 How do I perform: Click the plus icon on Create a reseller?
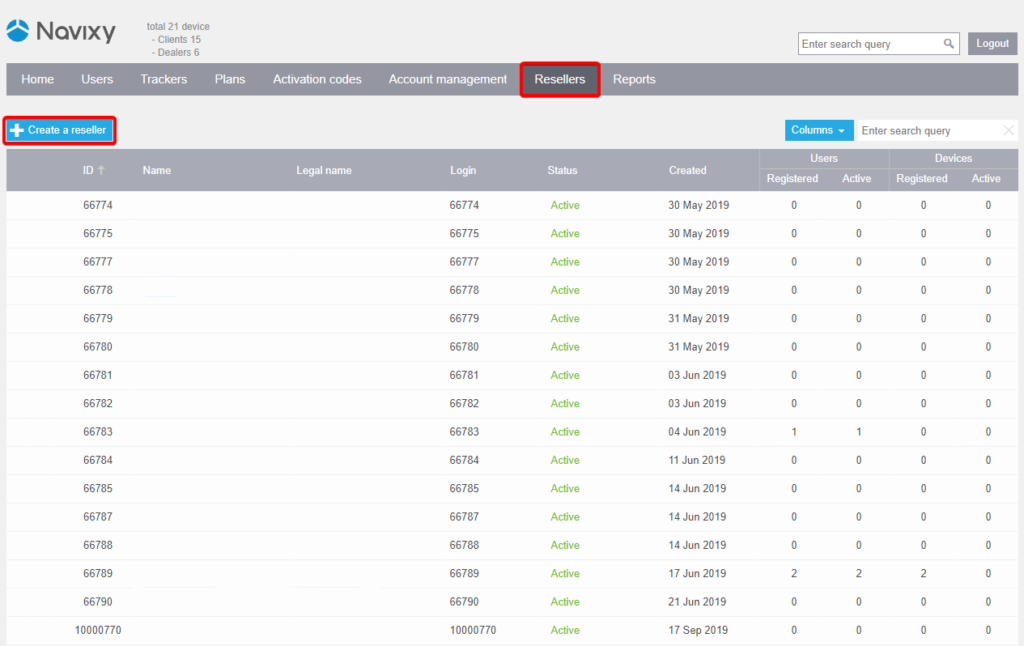tap(17, 131)
